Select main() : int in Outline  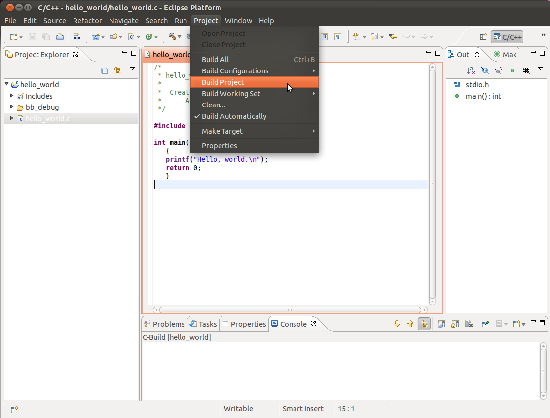[x=483, y=96]
